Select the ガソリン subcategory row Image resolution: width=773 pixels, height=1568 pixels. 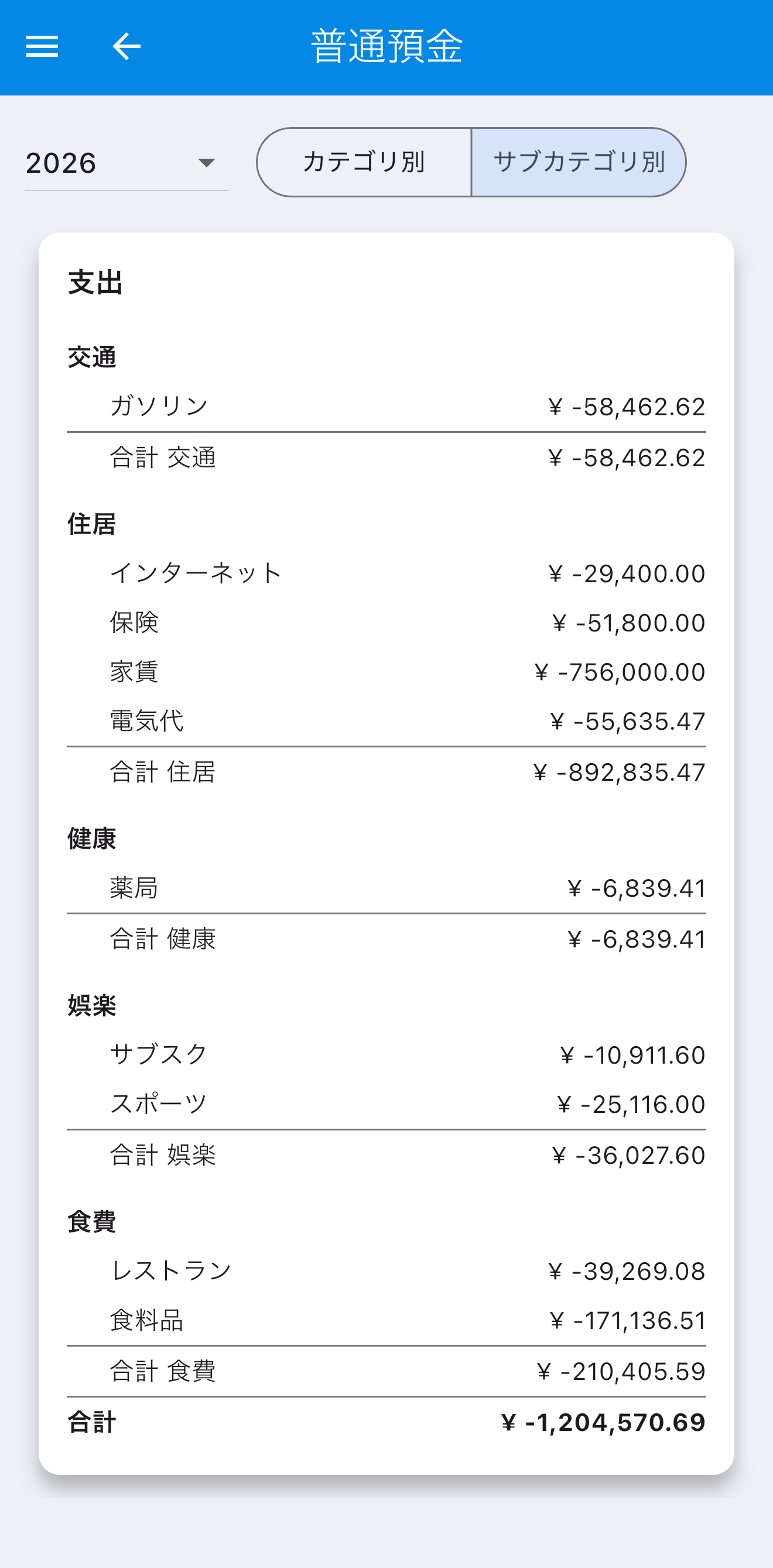[386, 406]
